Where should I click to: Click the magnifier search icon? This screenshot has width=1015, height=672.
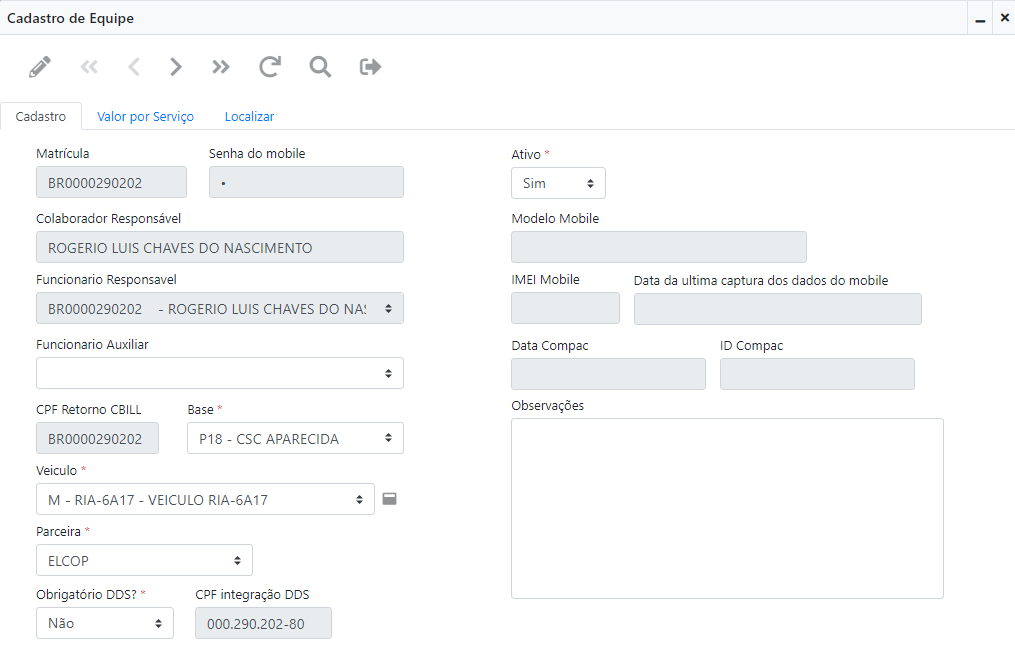coord(320,67)
